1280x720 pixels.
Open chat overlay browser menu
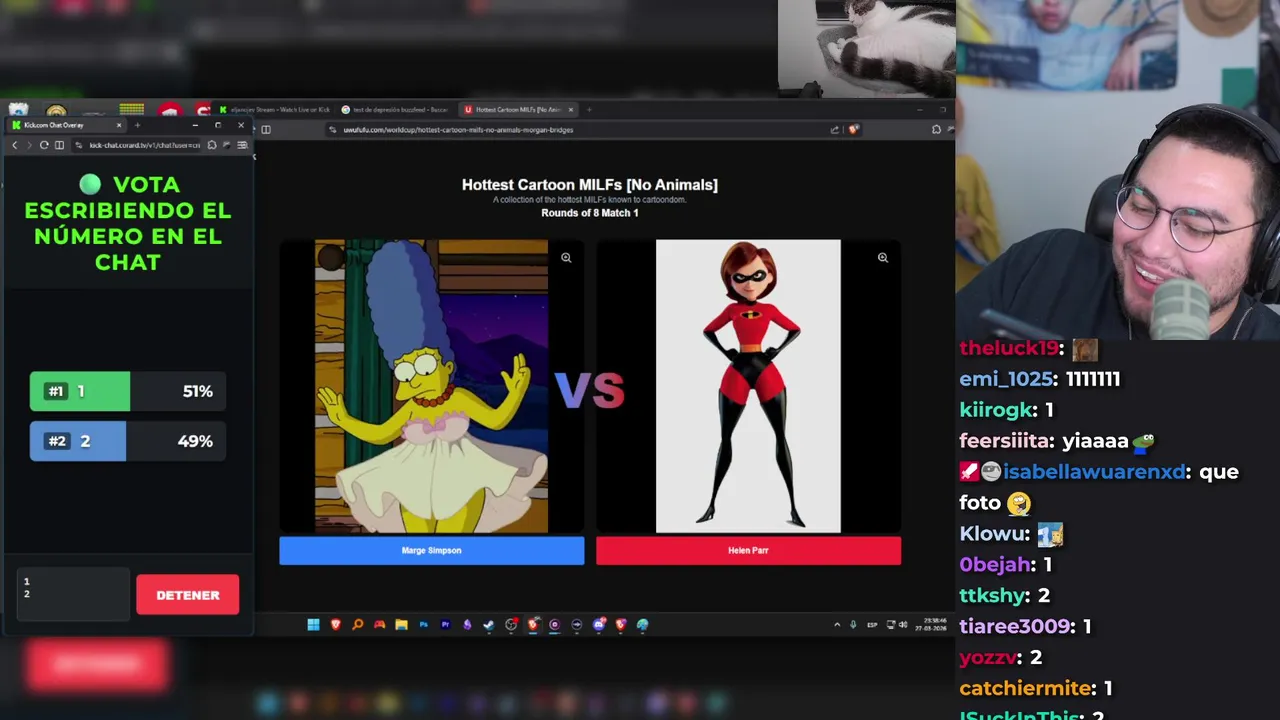click(x=242, y=145)
